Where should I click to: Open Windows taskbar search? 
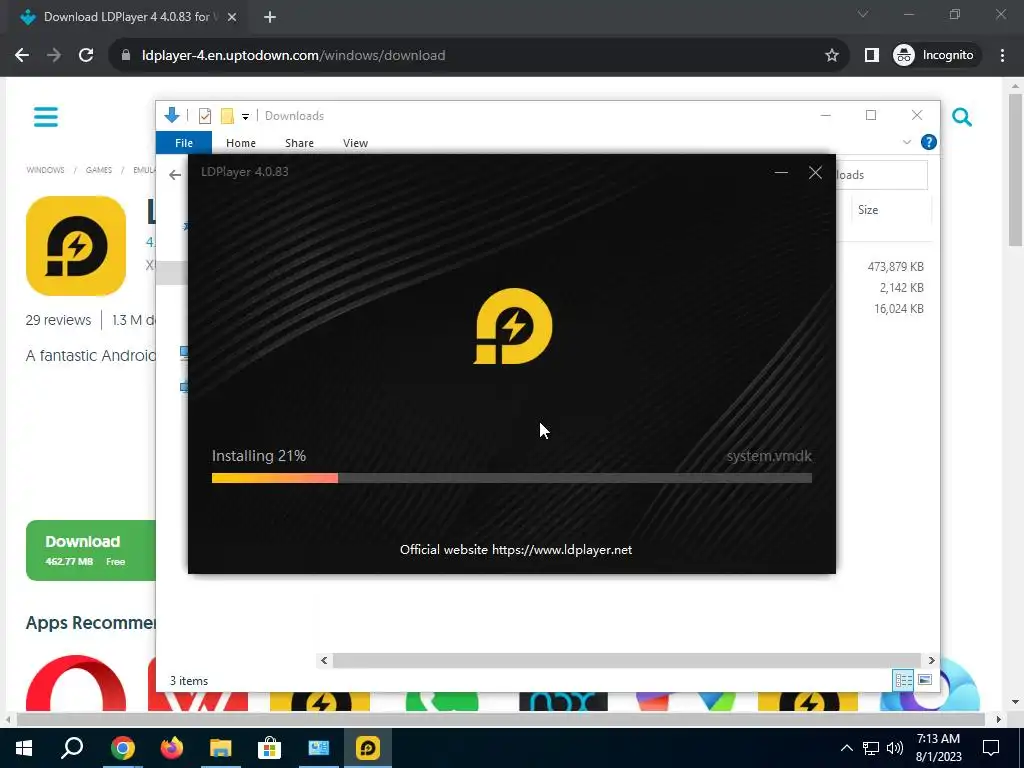72,748
